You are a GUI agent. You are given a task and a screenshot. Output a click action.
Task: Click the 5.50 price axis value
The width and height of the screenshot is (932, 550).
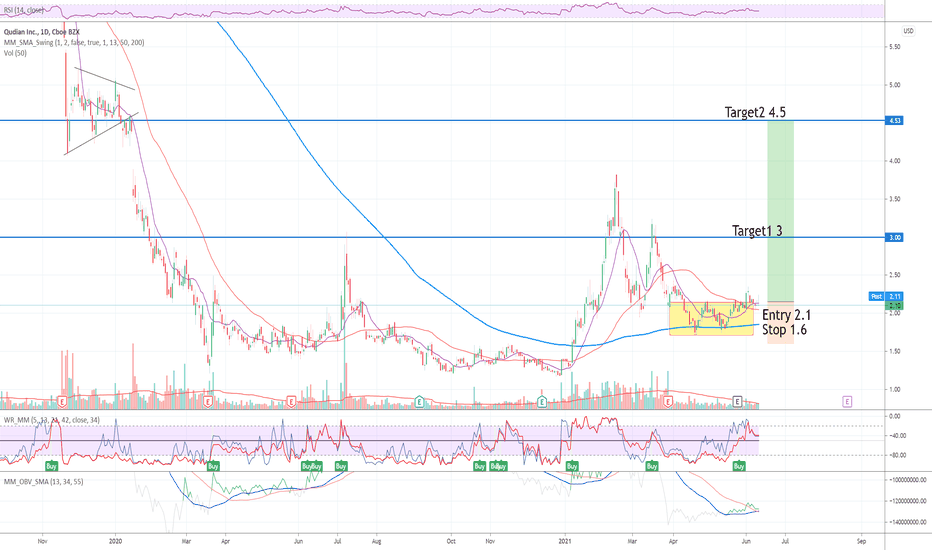(894, 46)
